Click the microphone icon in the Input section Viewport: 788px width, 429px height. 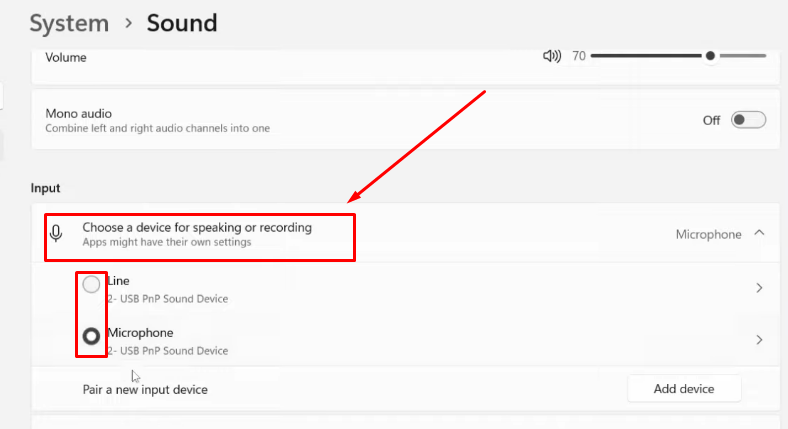pos(57,234)
